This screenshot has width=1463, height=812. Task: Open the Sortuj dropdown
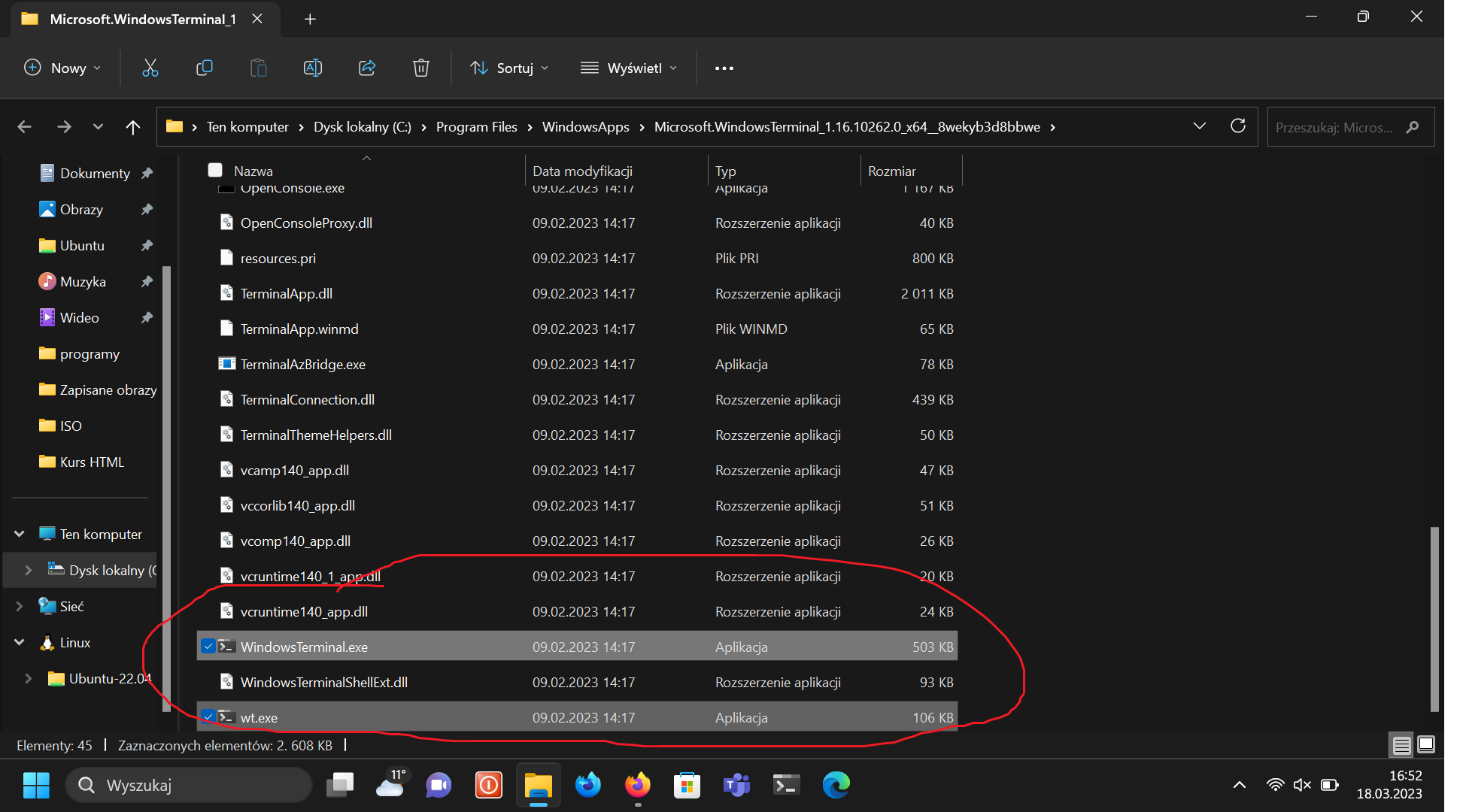(x=509, y=68)
